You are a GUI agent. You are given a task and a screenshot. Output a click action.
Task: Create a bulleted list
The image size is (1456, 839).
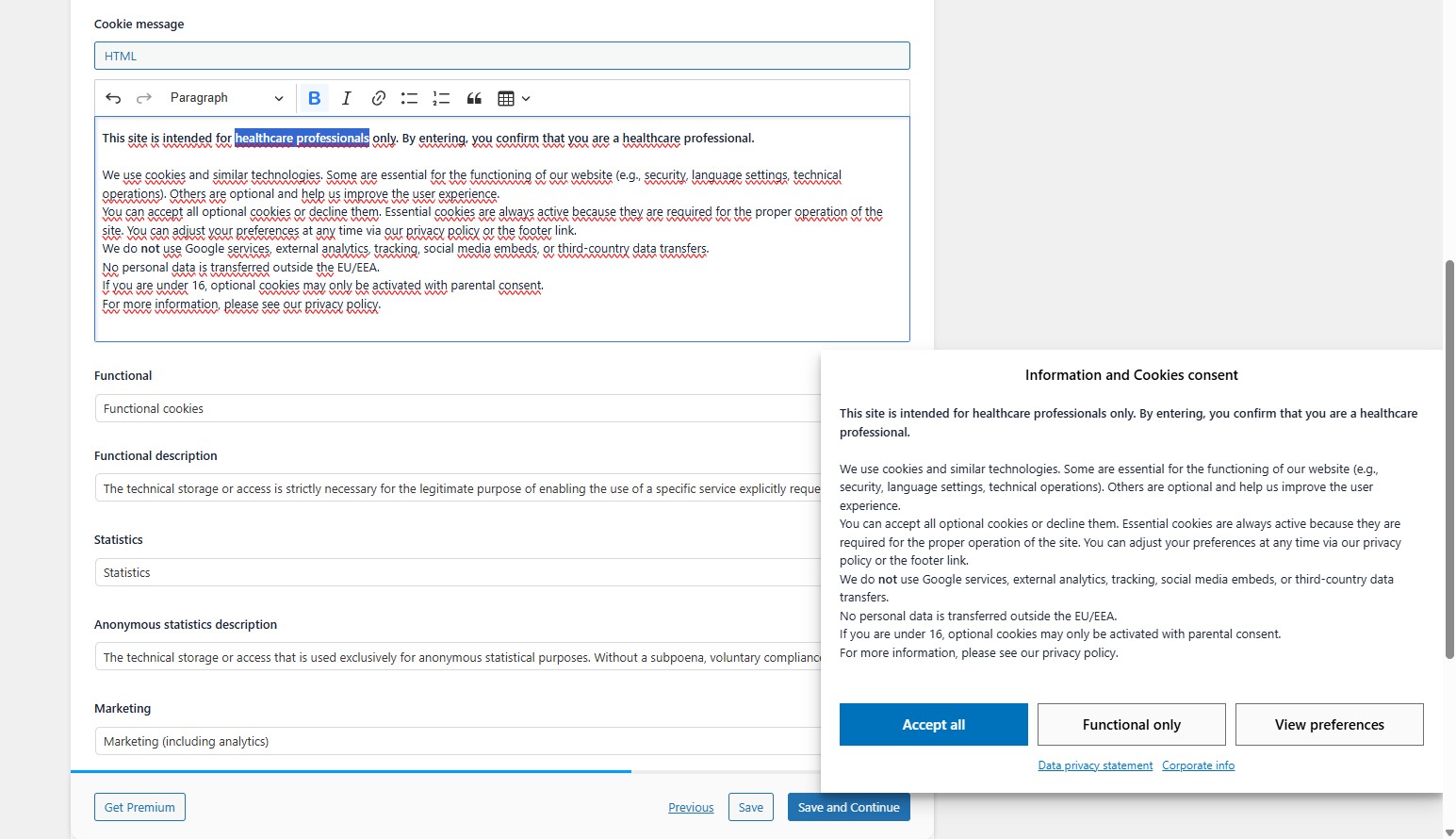[409, 98]
